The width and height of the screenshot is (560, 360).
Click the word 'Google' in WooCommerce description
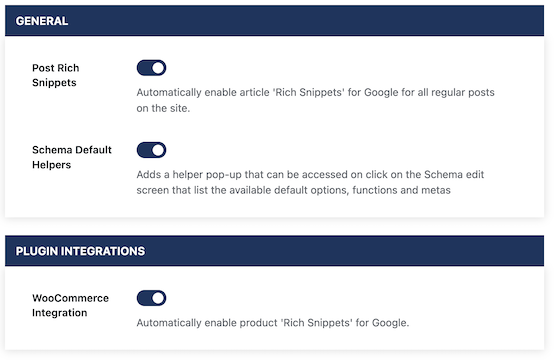coord(390,323)
